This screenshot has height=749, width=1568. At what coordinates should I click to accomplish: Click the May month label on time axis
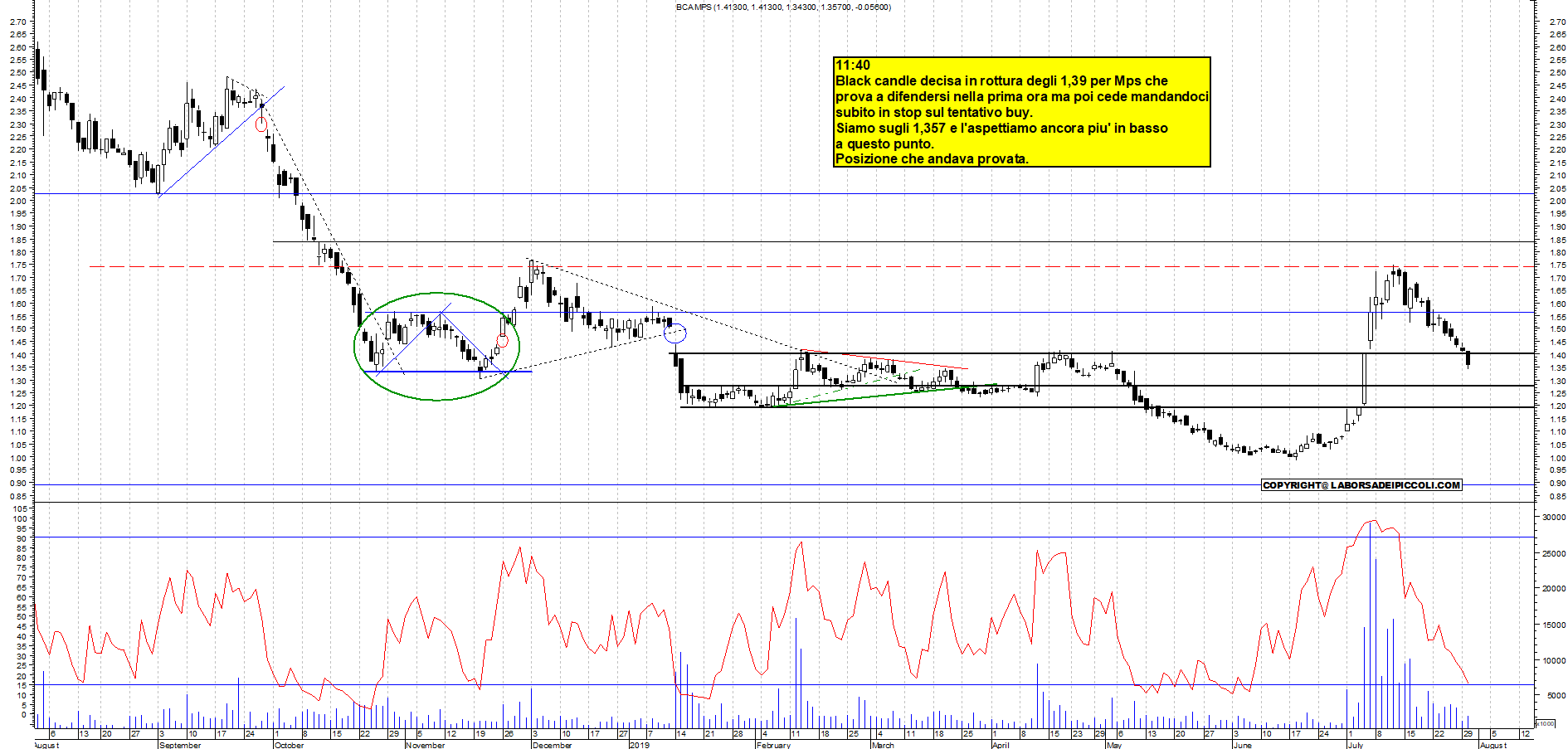(1114, 745)
